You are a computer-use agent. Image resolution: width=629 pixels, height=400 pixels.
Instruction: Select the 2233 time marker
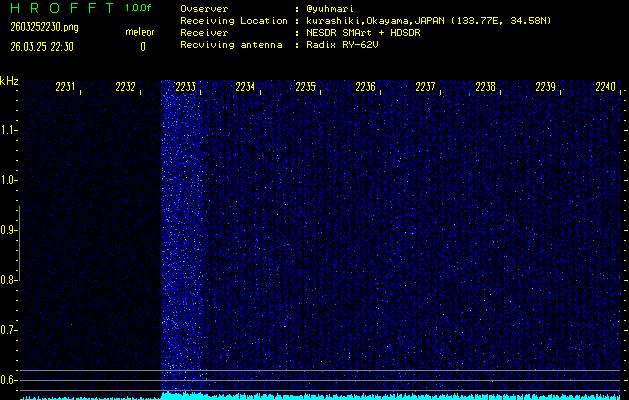(x=186, y=87)
